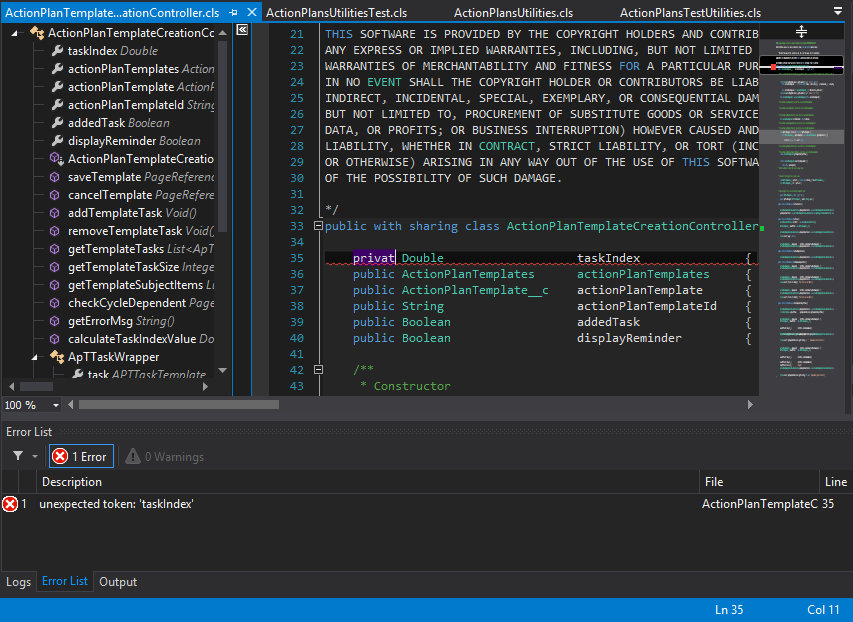
Task: Sort errors by File column header
Action: pos(759,482)
